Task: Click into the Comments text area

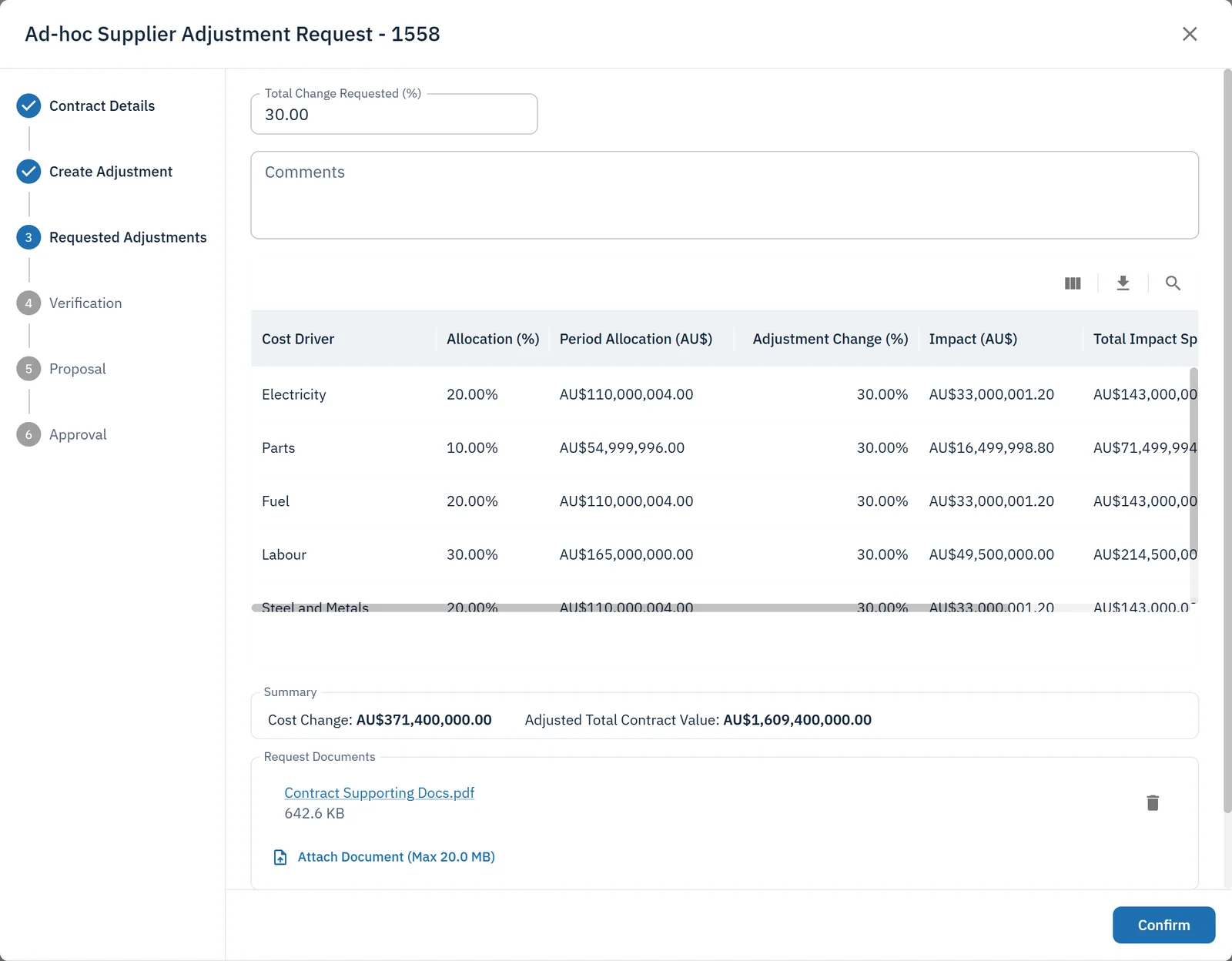Action: point(725,195)
